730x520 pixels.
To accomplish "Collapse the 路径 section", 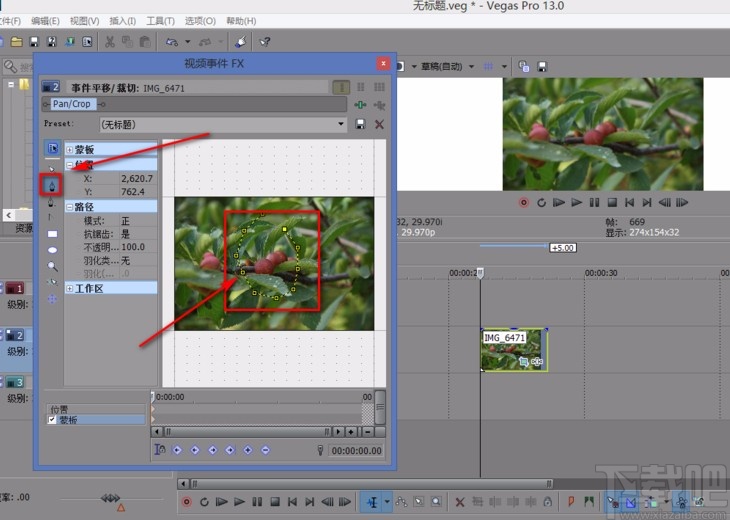I will (x=70, y=207).
